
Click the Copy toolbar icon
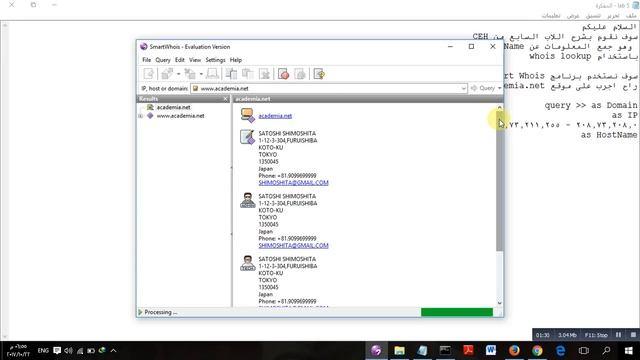[x=231, y=74]
